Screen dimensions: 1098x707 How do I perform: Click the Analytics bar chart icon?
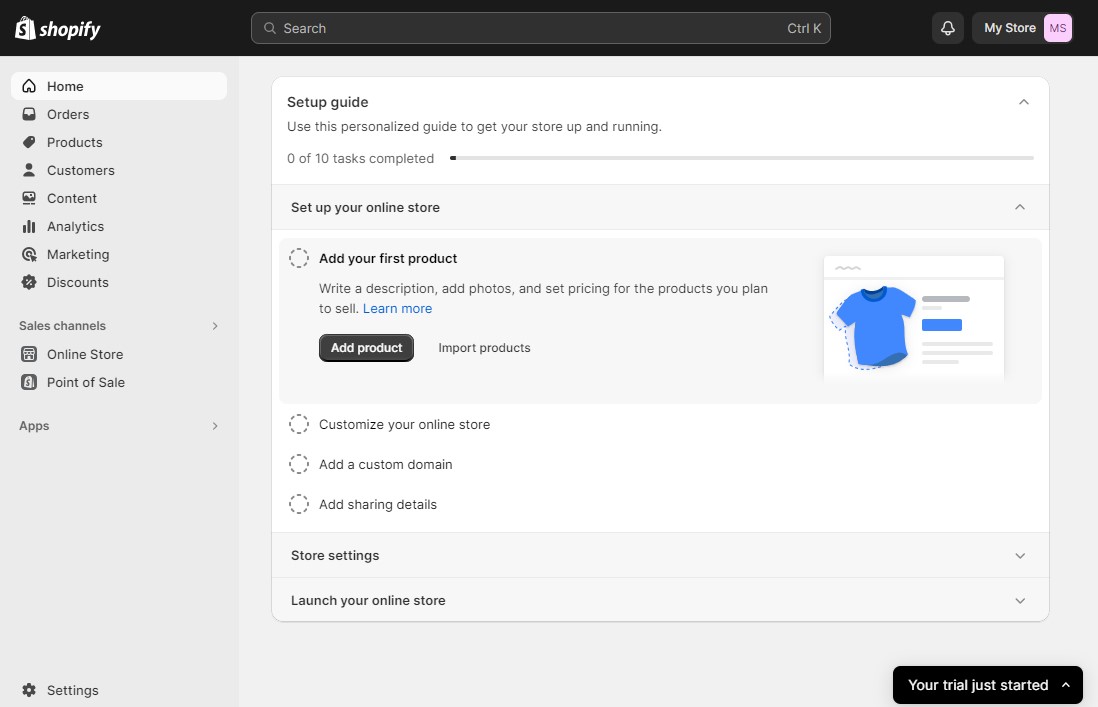click(x=29, y=226)
